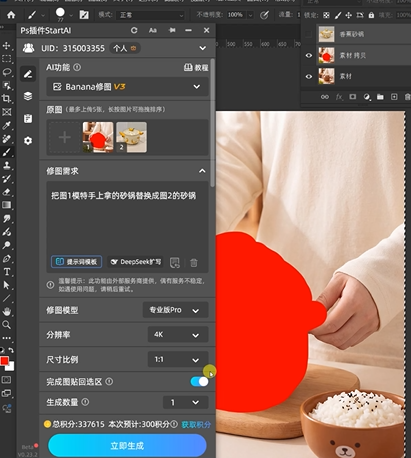The height and width of the screenshot is (458, 411).
Task: Select the Eraser tool
Action: tap(6, 192)
